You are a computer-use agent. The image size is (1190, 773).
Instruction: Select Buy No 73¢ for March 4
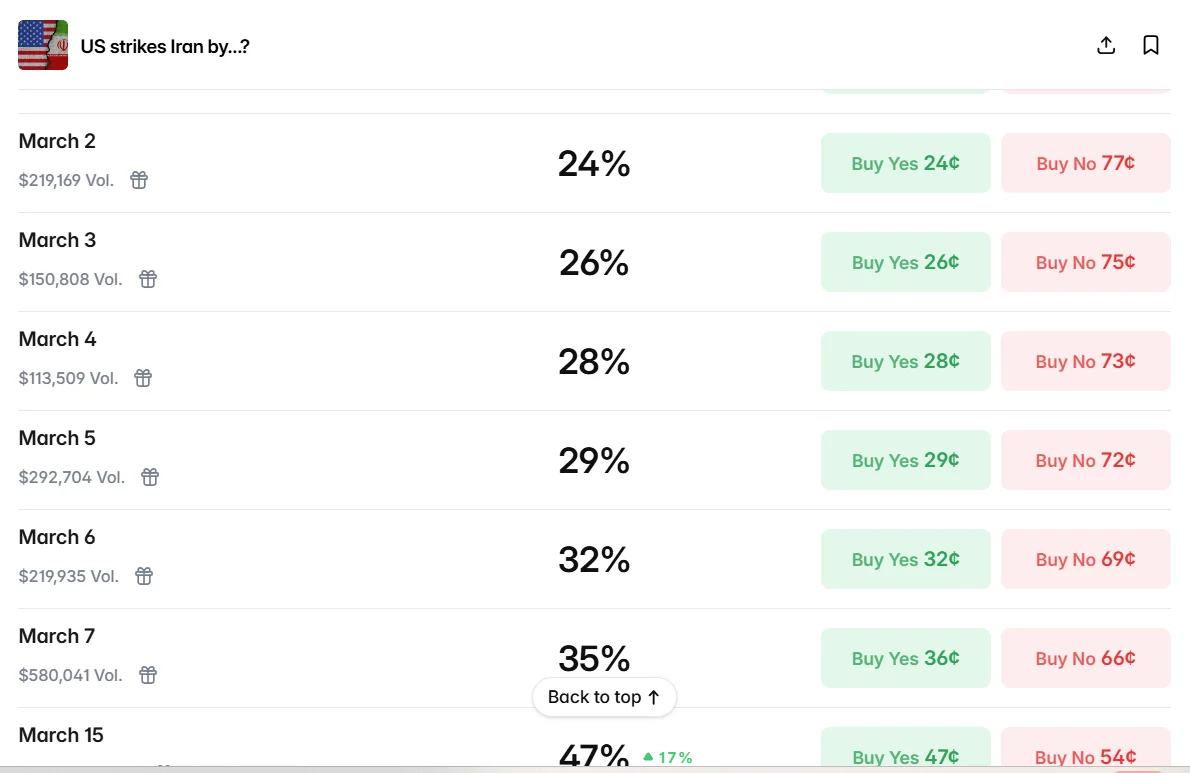[x=1085, y=361]
